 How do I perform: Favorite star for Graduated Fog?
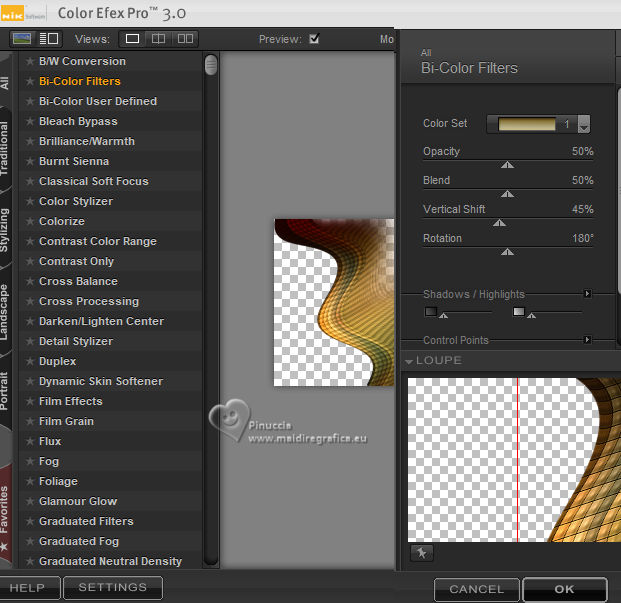[30, 541]
